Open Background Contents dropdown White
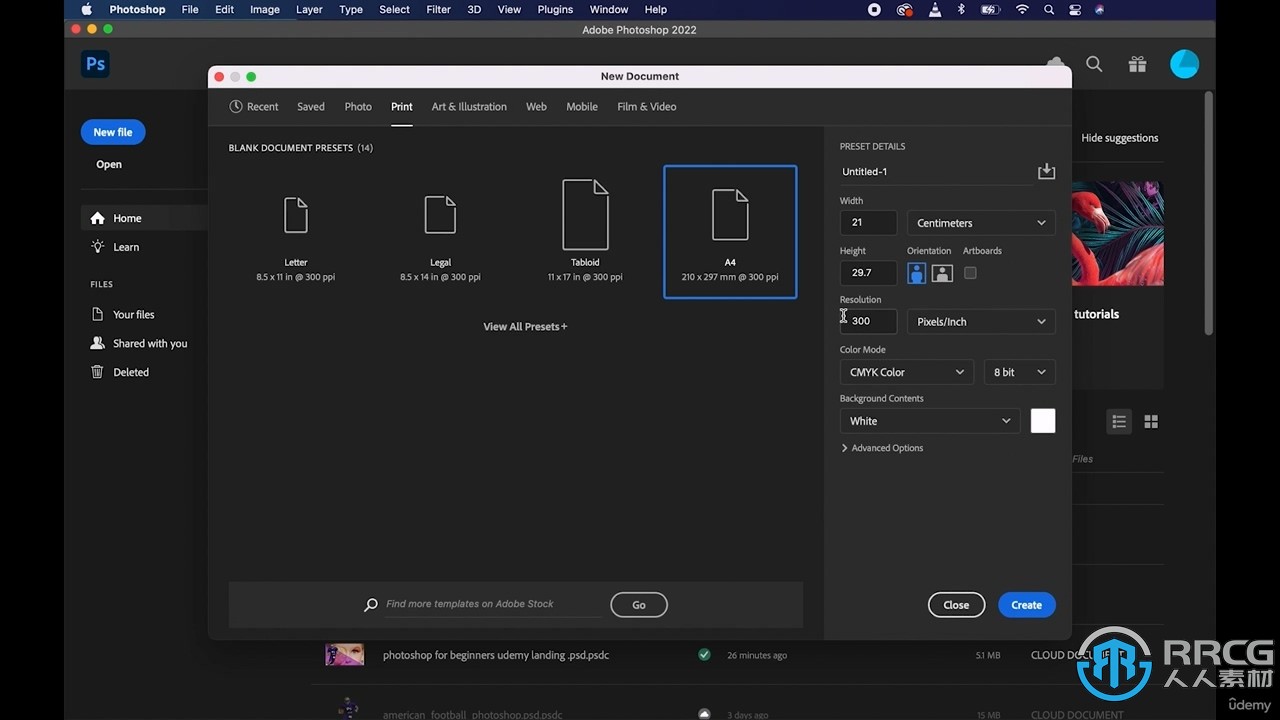Screen dimensions: 1280x720 coord(929,421)
